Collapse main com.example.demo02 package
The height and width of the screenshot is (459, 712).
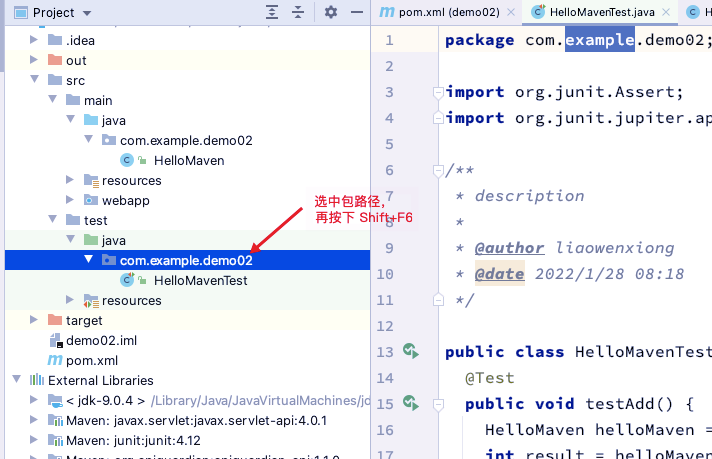pyautogui.click(x=89, y=139)
